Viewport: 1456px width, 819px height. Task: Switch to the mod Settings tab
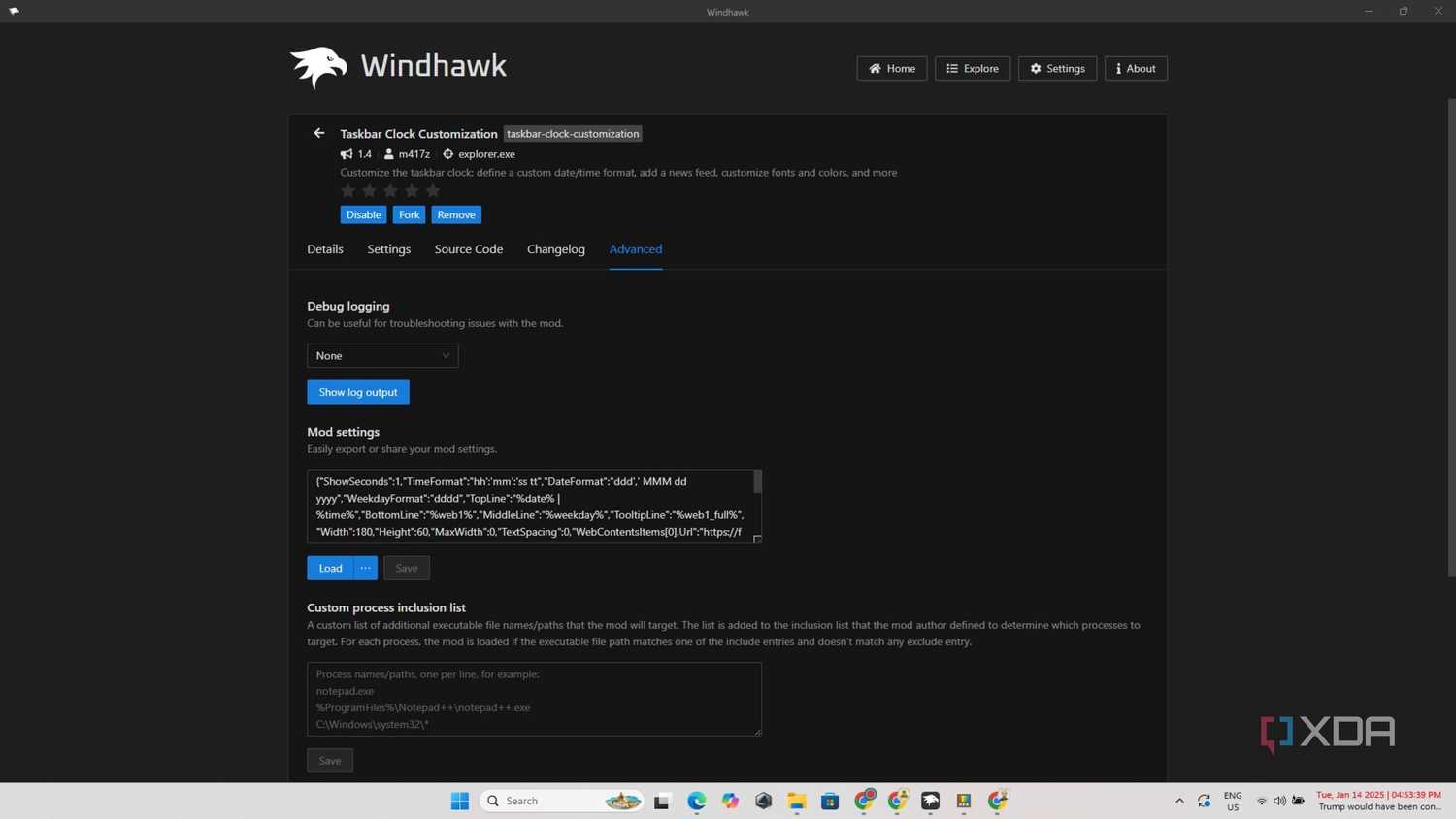(388, 249)
